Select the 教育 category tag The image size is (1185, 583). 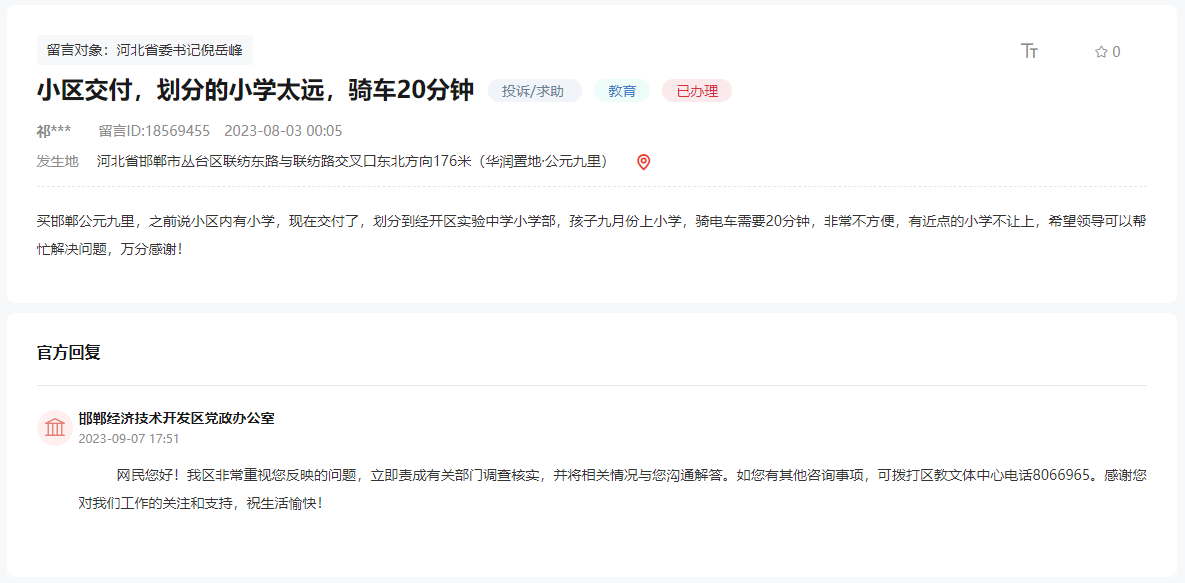tap(622, 91)
